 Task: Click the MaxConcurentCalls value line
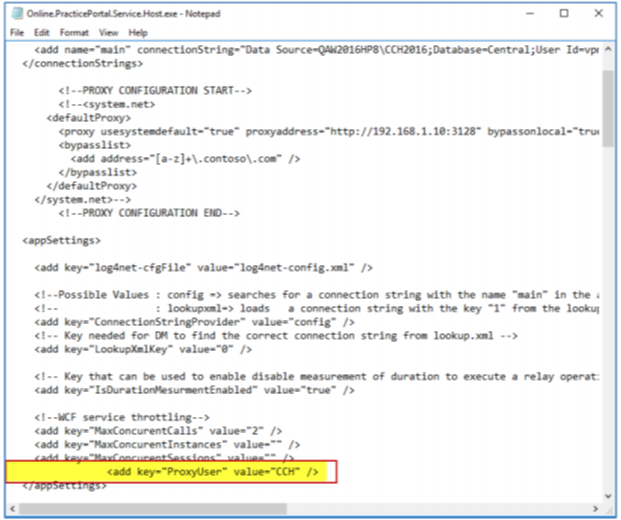tap(158, 431)
